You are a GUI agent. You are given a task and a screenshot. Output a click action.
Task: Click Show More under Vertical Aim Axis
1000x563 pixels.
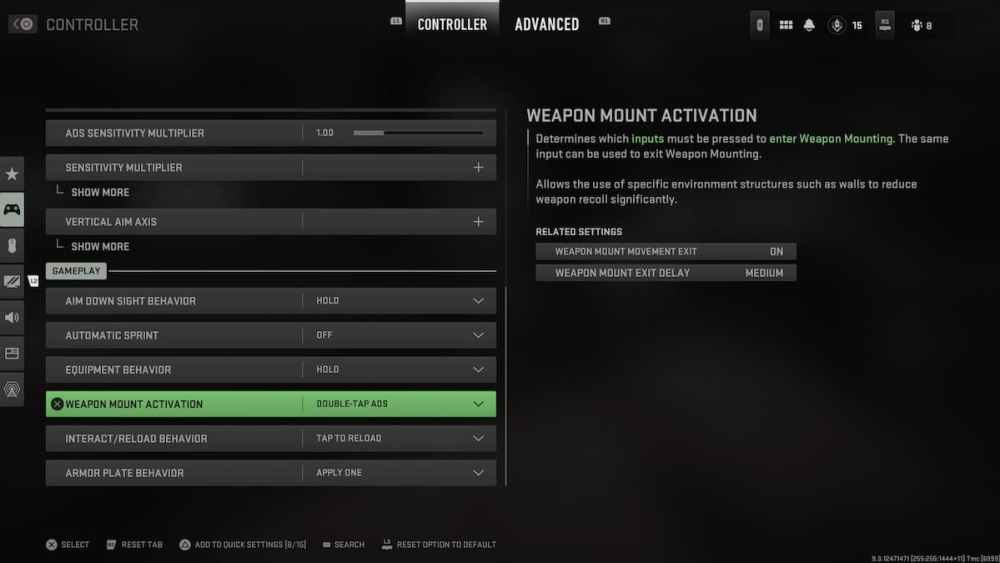coord(100,246)
